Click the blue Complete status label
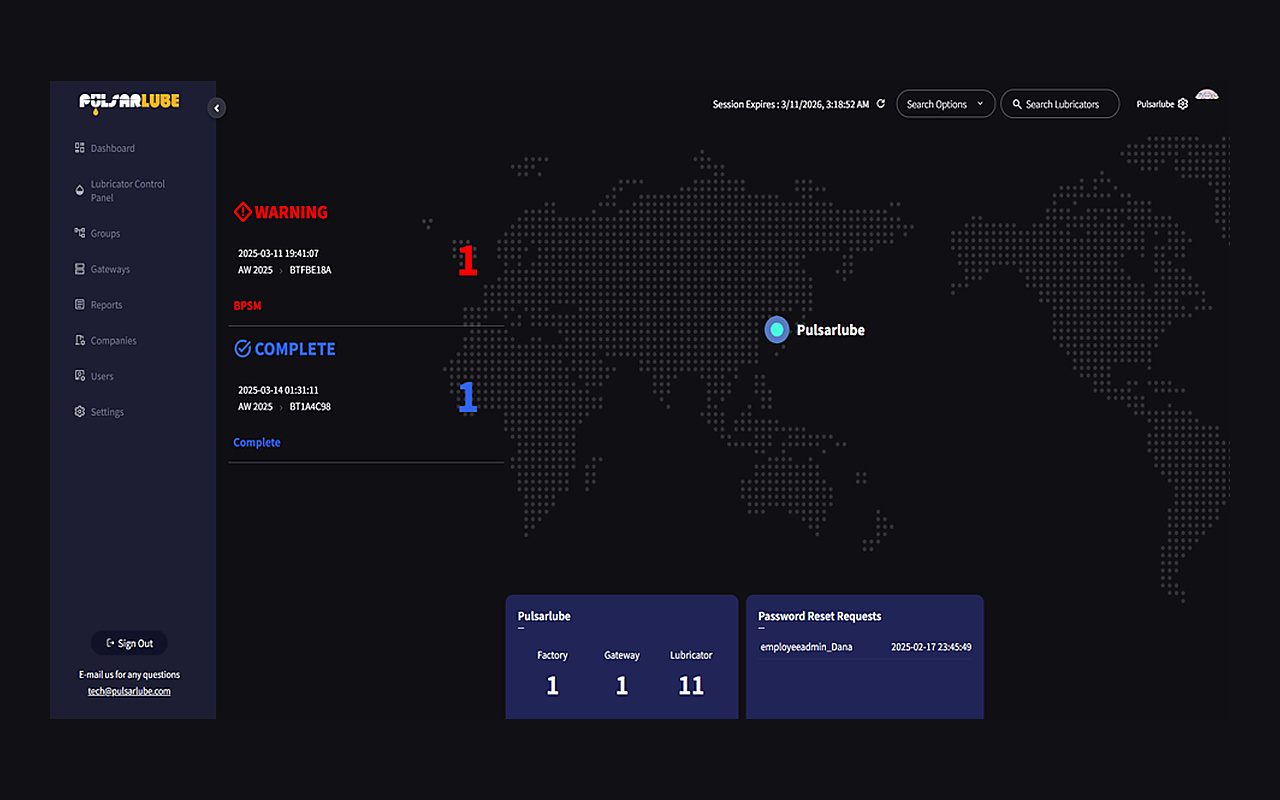1280x800 pixels. (x=257, y=442)
